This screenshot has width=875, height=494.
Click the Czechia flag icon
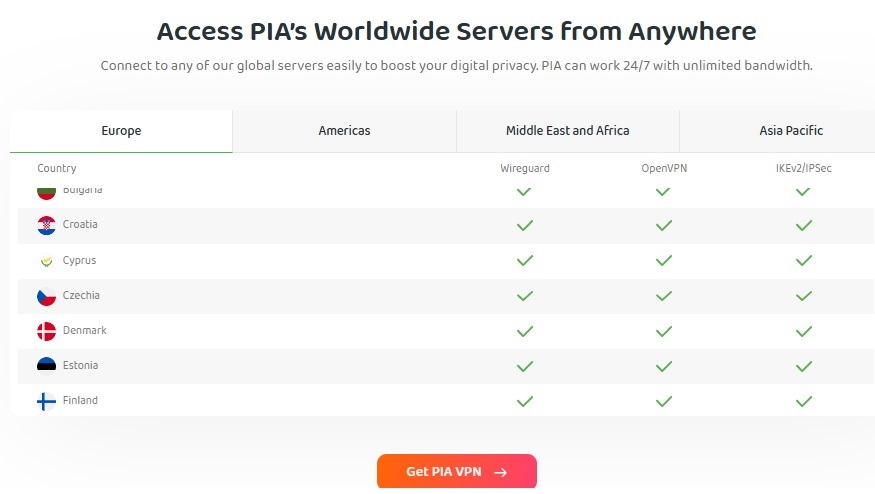[x=46, y=296]
